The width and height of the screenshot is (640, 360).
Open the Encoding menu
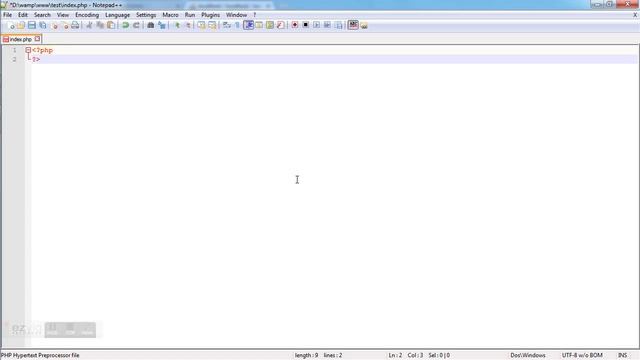point(87,15)
